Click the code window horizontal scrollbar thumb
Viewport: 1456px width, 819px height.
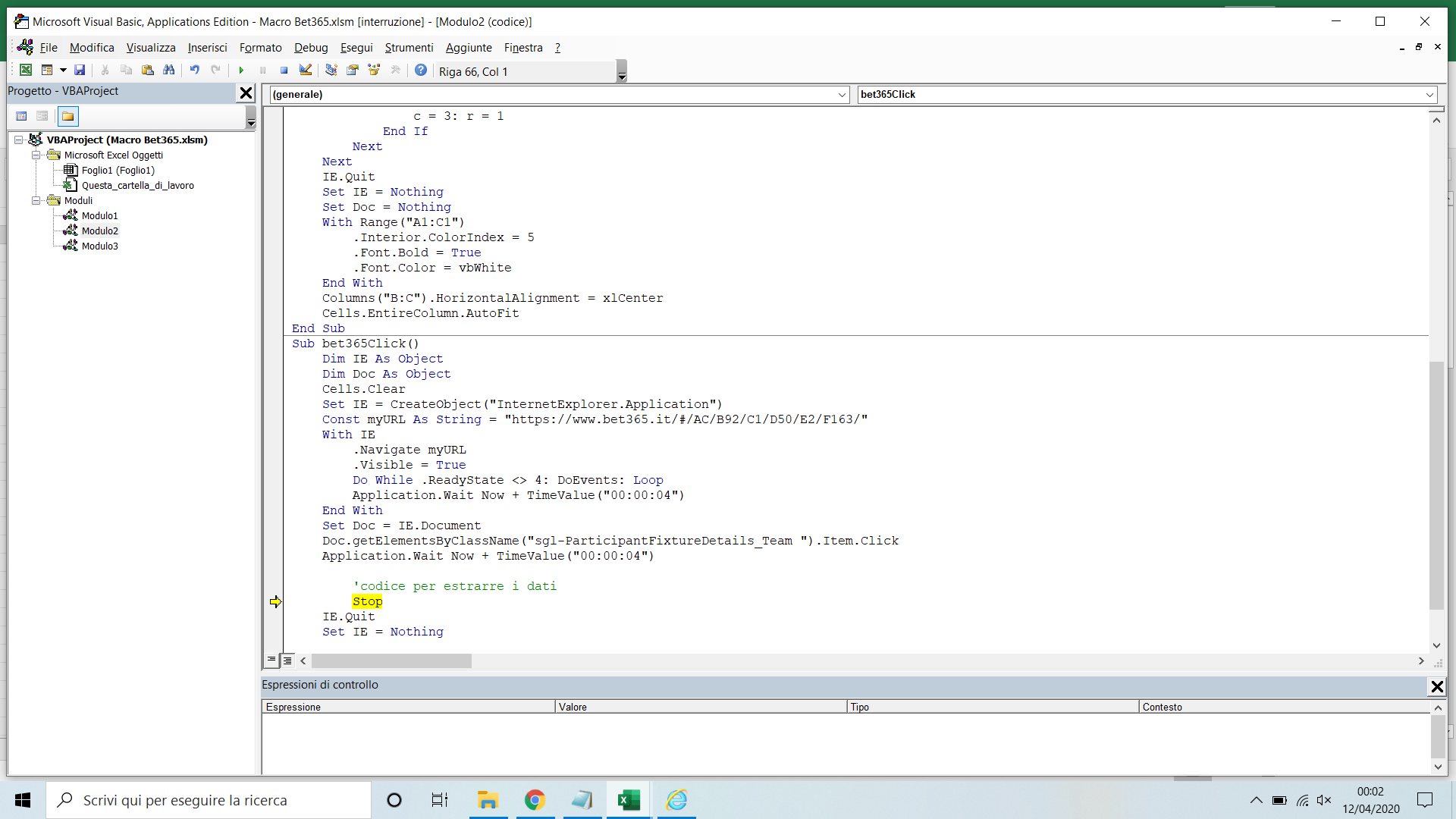click(391, 661)
